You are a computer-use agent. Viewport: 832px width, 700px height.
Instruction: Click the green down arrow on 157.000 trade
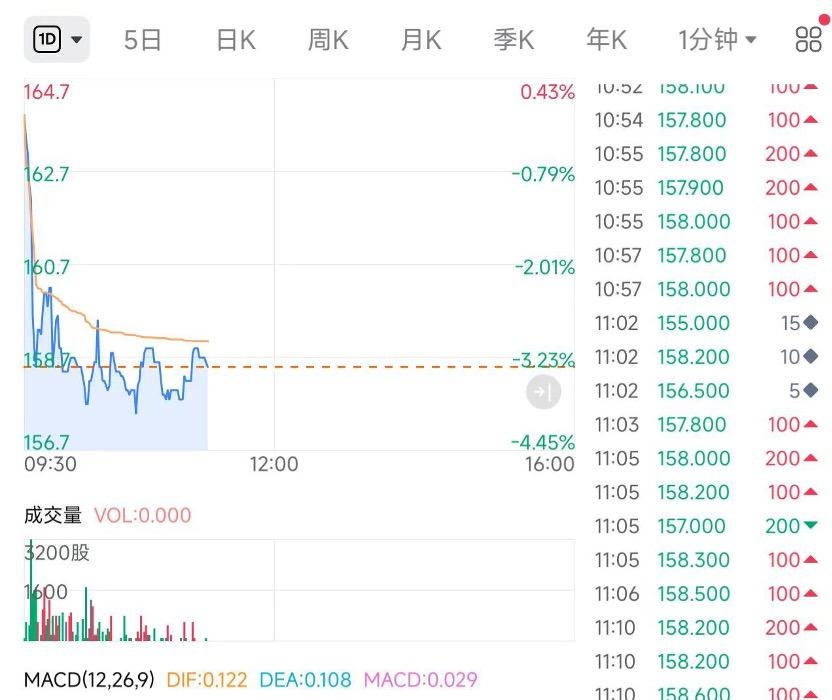811,526
